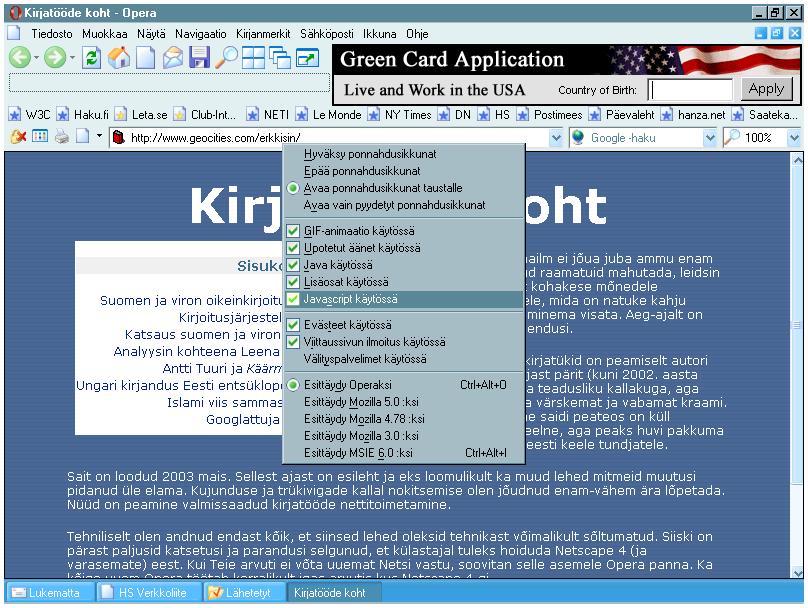Open the Back button history dropdown arrow
Viewport: 808px width, 608px height.
pyautogui.click(x=36, y=58)
